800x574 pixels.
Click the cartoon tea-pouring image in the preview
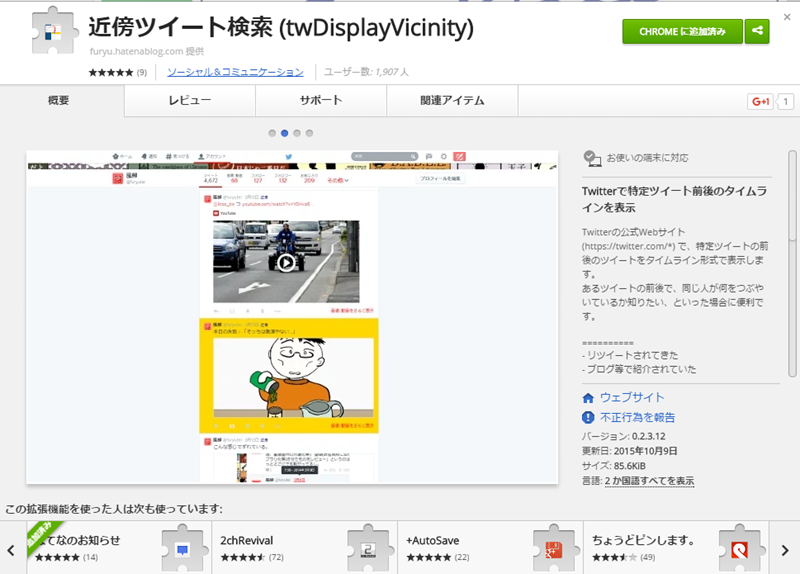293,378
